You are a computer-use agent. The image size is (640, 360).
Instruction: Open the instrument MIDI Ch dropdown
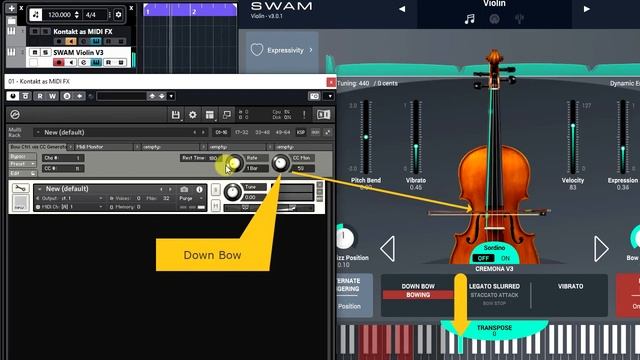coord(69,207)
